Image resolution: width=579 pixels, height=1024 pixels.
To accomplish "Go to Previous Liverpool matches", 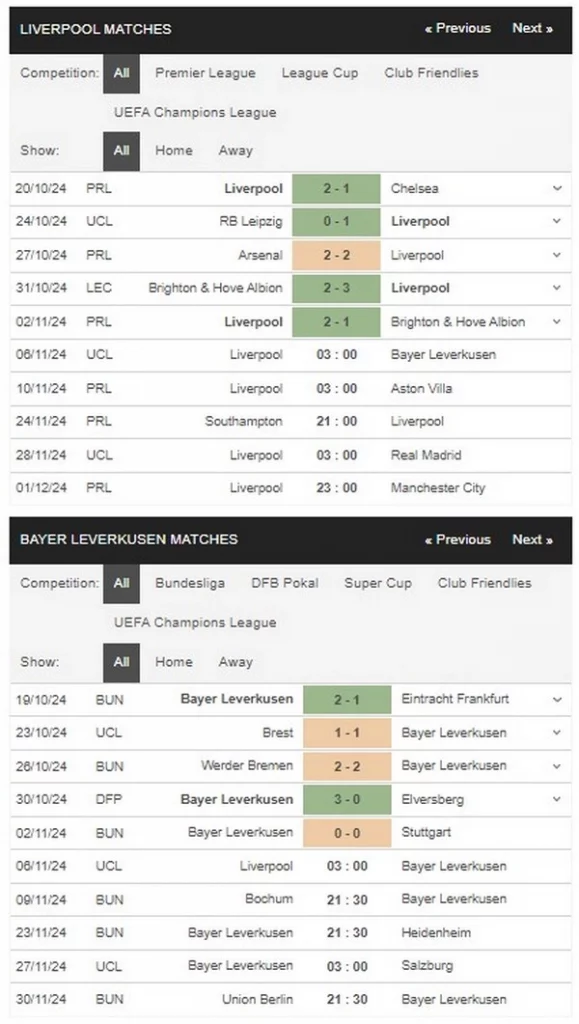I will click(458, 28).
